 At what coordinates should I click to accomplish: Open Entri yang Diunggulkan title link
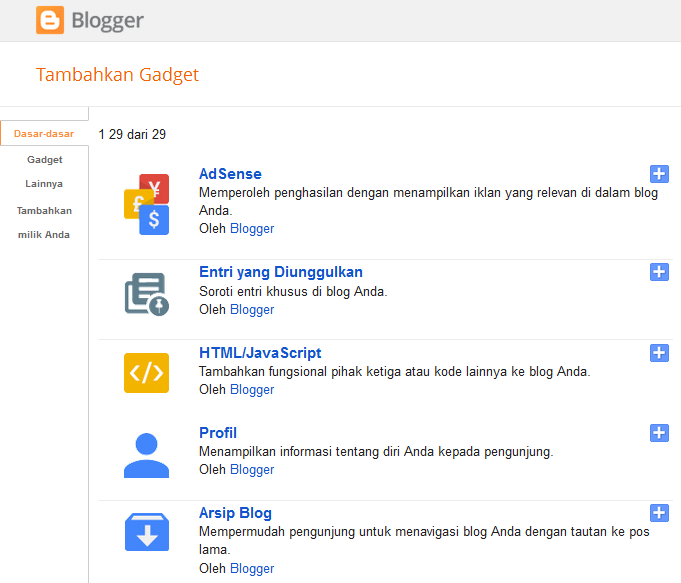point(281,272)
